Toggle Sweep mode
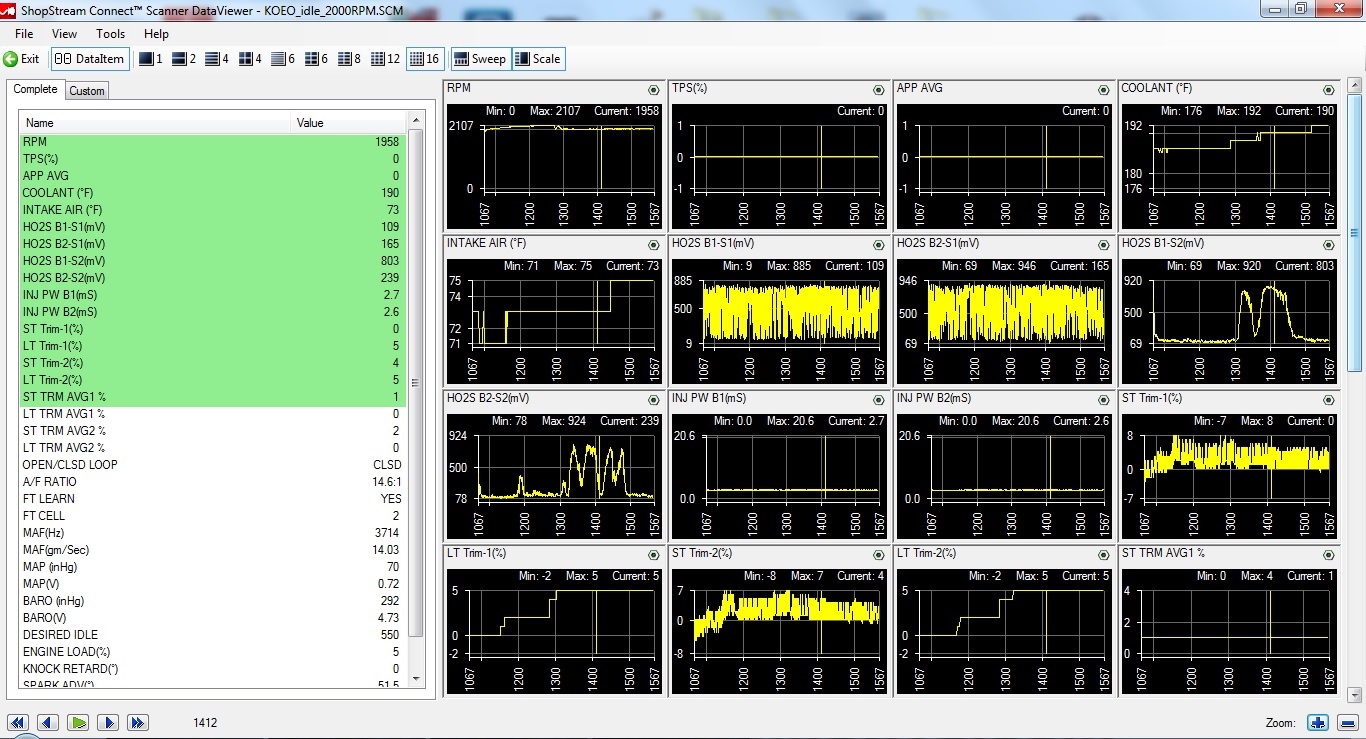The height and width of the screenshot is (739, 1366). 480,59
